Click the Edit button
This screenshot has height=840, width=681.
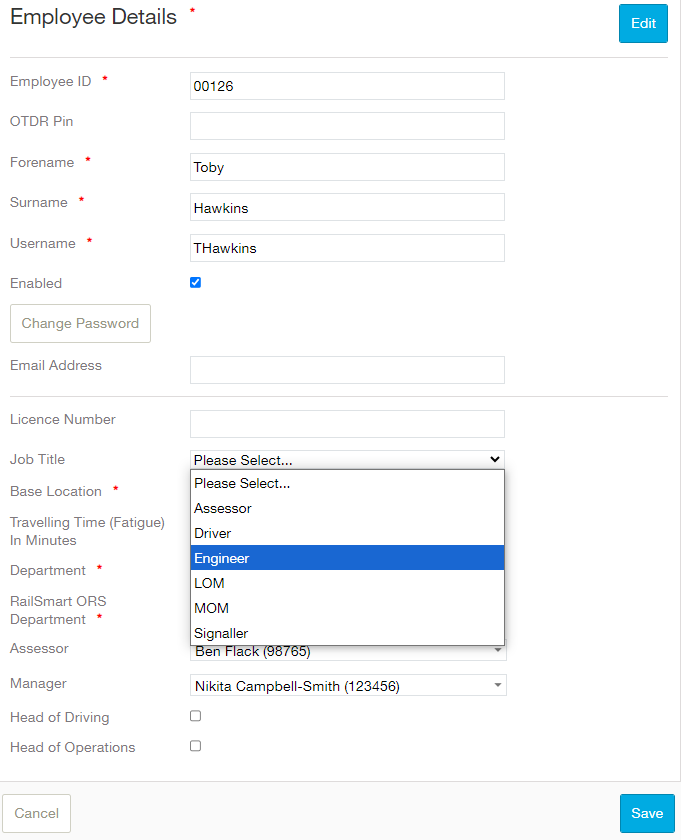643,24
